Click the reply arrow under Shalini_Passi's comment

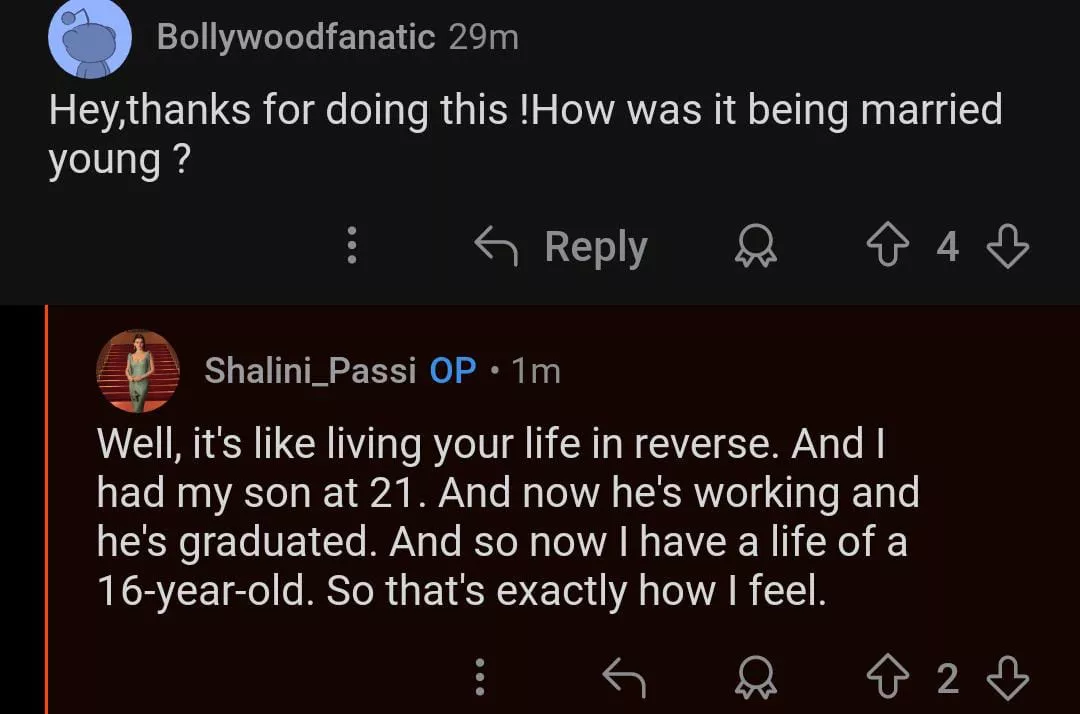click(625, 680)
